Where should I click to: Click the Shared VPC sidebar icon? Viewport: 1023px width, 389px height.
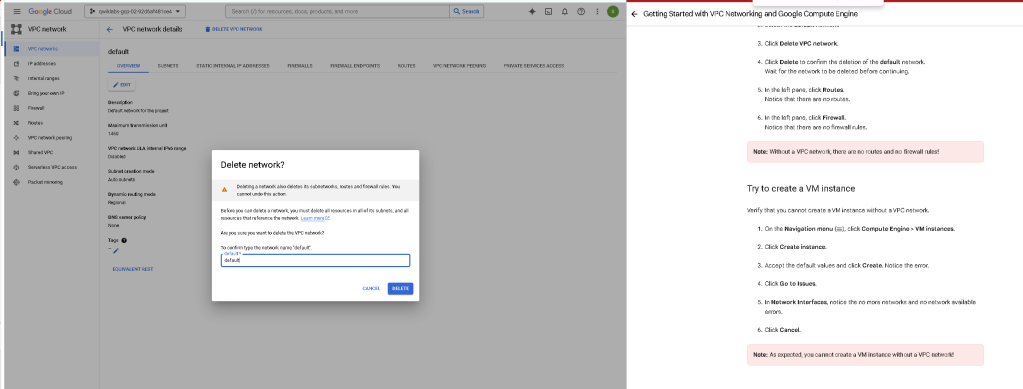tap(16, 153)
